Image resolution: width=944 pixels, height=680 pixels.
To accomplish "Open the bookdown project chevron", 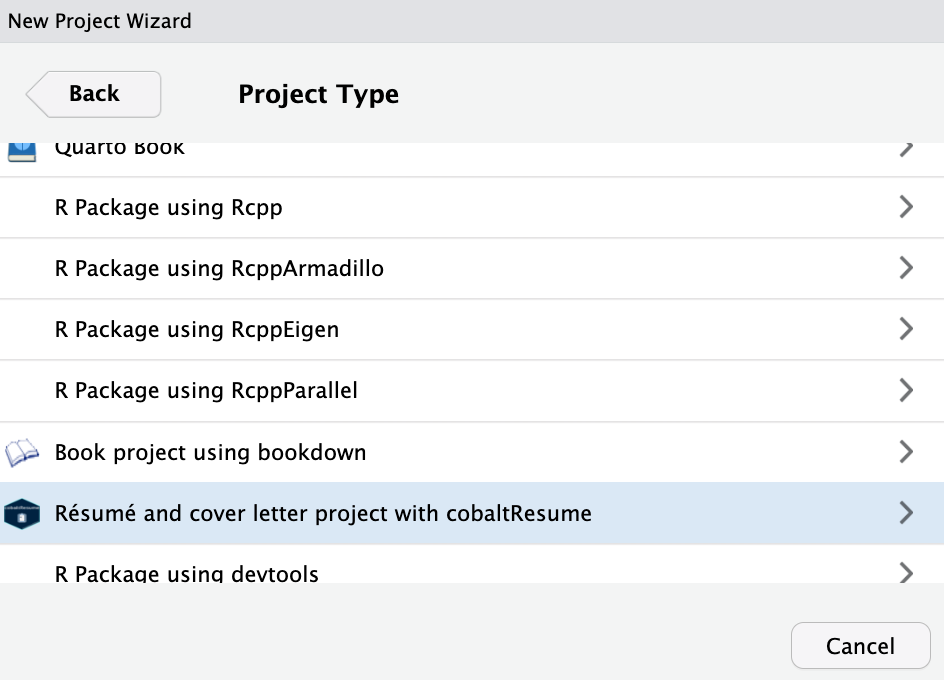I will pos(906,452).
